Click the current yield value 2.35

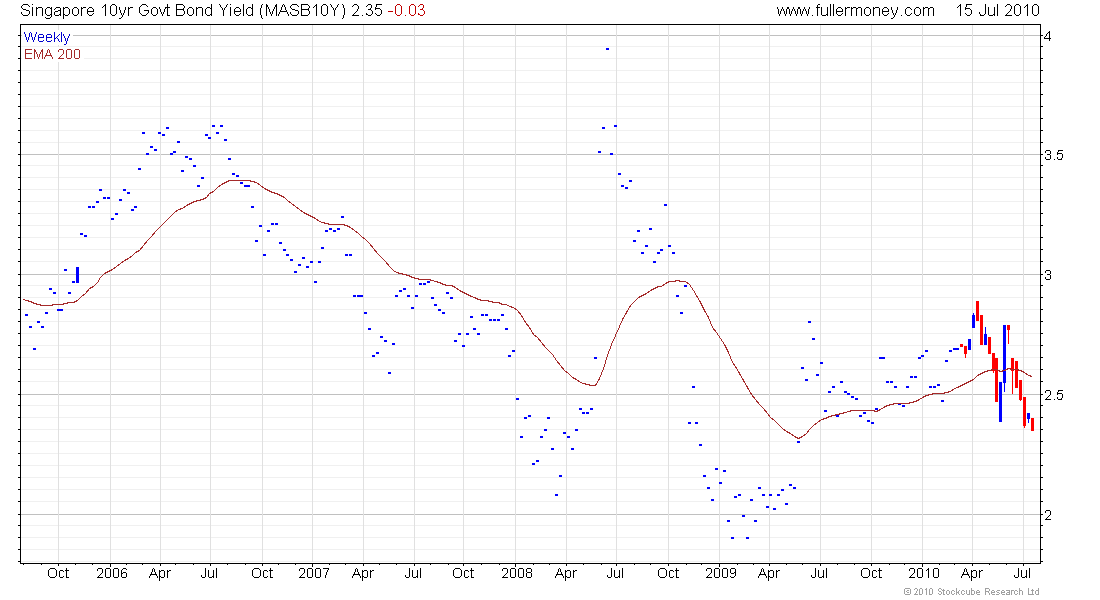(366, 11)
